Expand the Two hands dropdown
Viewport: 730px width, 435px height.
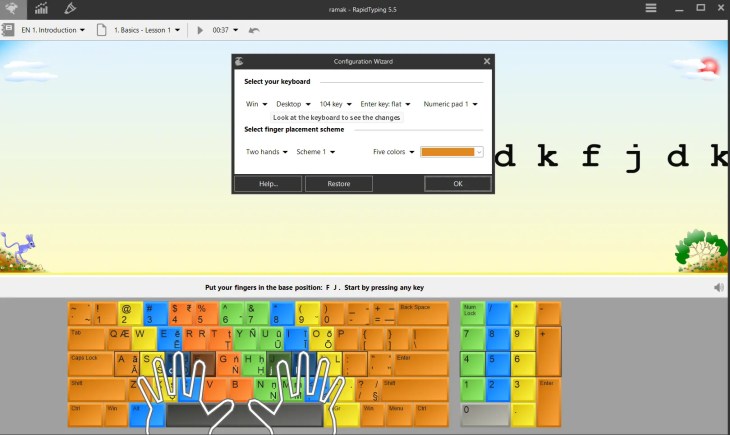pos(267,151)
